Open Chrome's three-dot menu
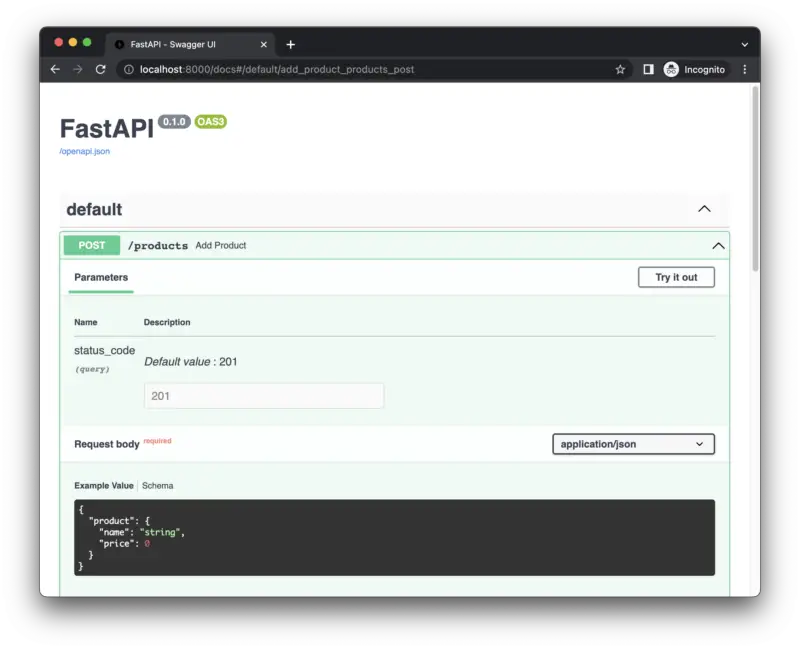Screen dimensions: 800x649 pos(744,69)
